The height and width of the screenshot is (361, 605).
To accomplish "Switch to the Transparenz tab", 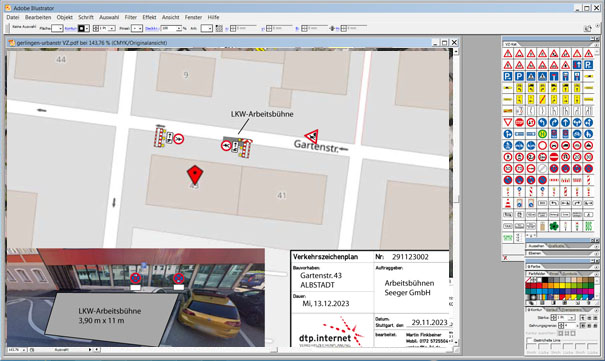I will (x=571, y=310).
